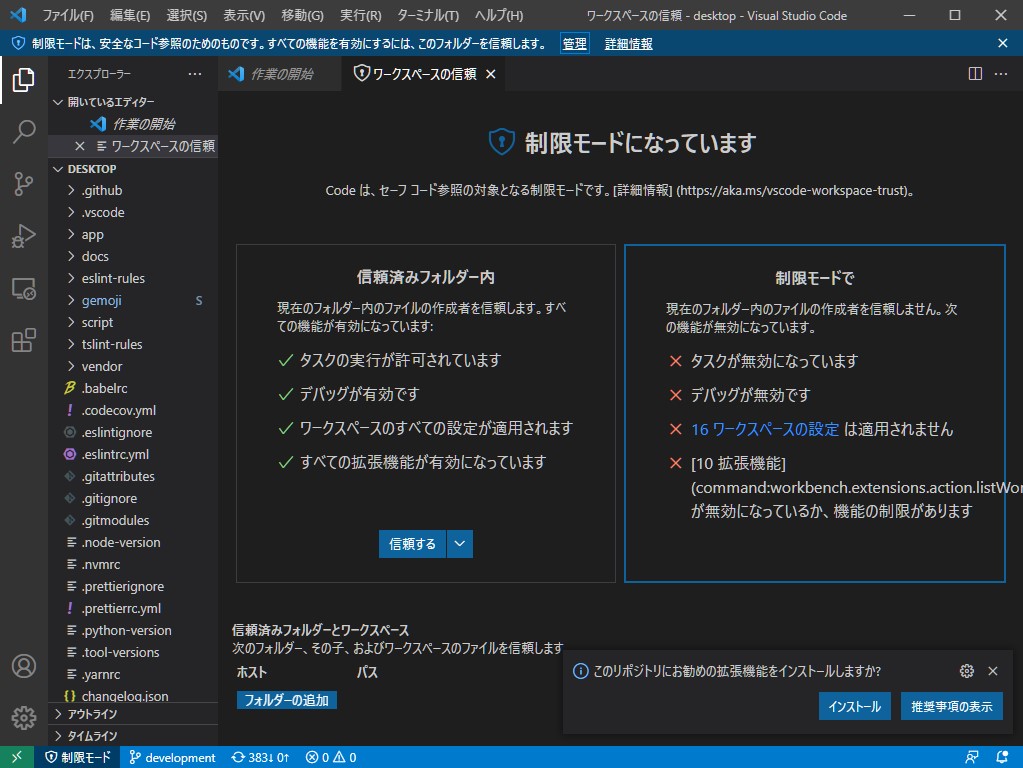This screenshot has width=1023, height=768.
Task: Click the notification settings gear
Action: pyautogui.click(x=966, y=671)
